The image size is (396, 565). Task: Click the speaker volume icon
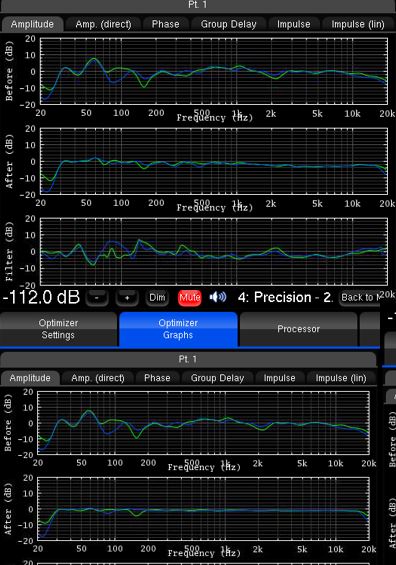[218, 297]
